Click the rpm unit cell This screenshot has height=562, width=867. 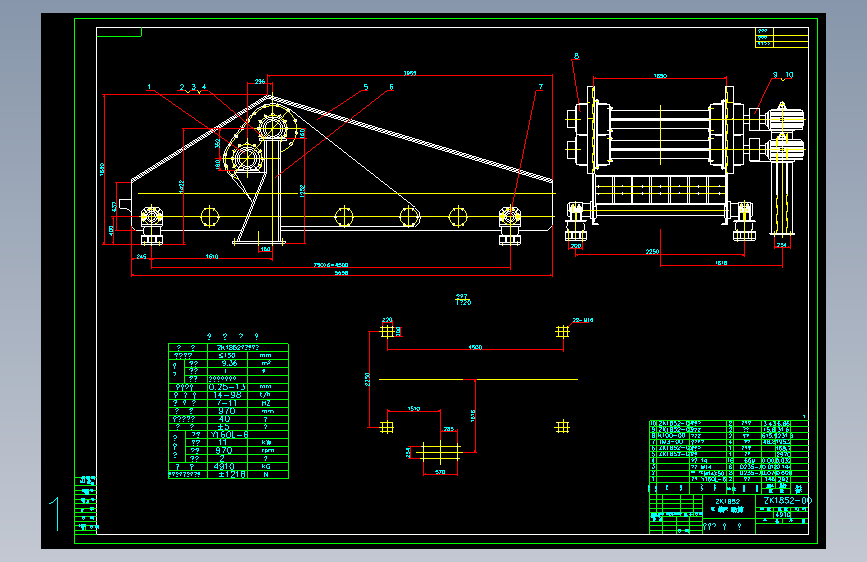pos(268,451)
